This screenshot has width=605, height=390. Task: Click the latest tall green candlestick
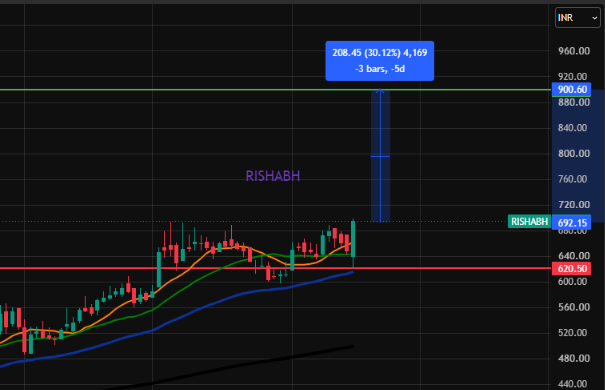pyautogui.click(x=353, y=239)
